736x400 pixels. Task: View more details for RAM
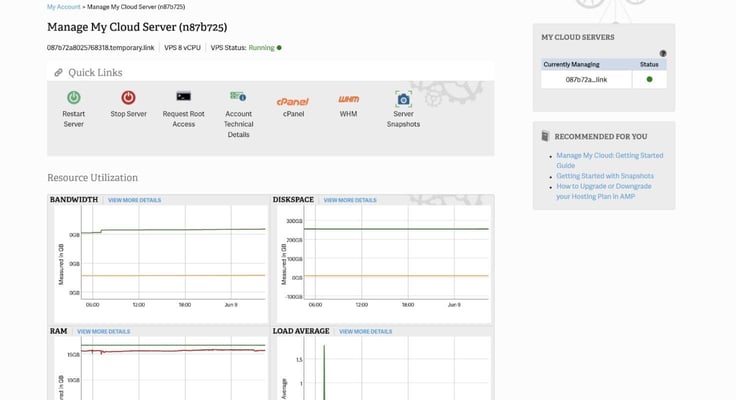pos(103,331)
